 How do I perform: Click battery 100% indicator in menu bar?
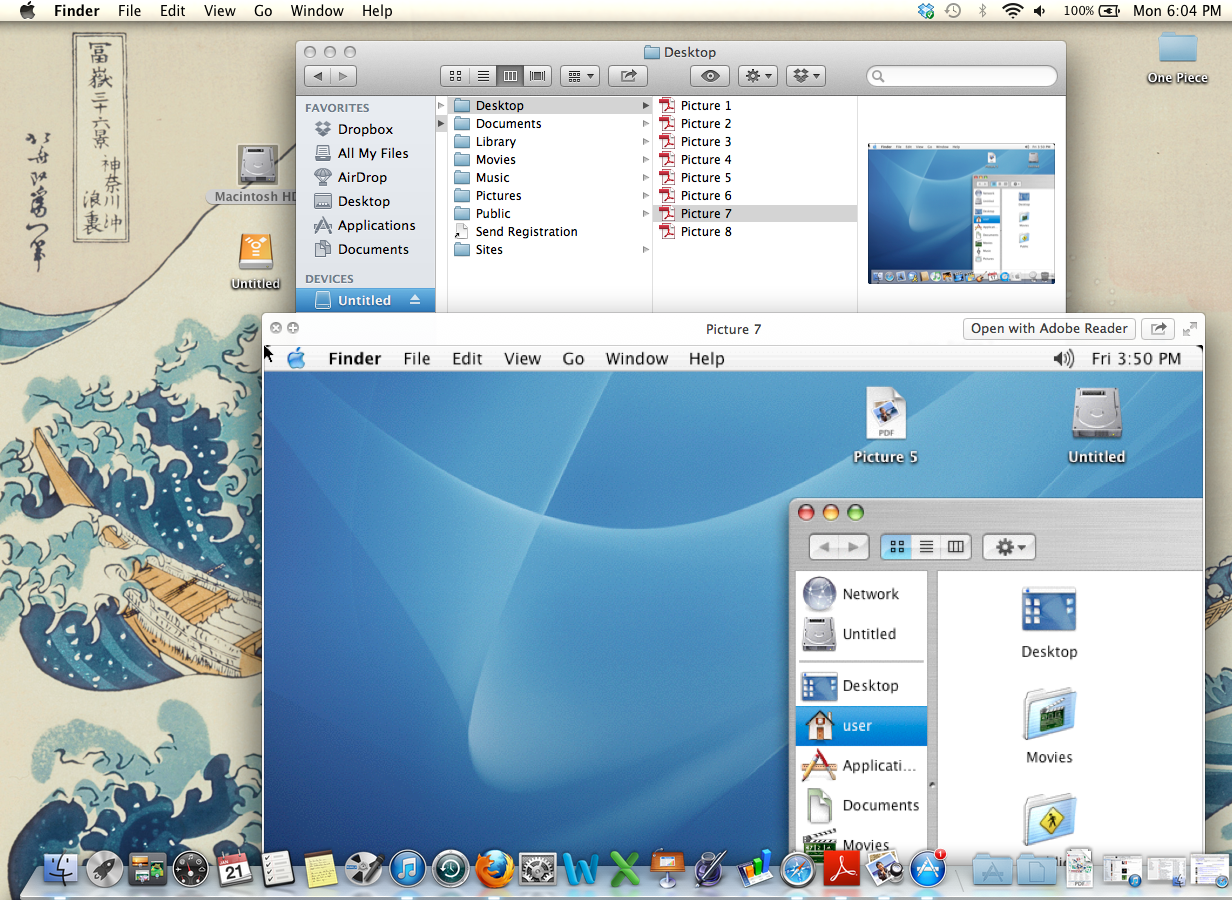[x=1091, y=11]
